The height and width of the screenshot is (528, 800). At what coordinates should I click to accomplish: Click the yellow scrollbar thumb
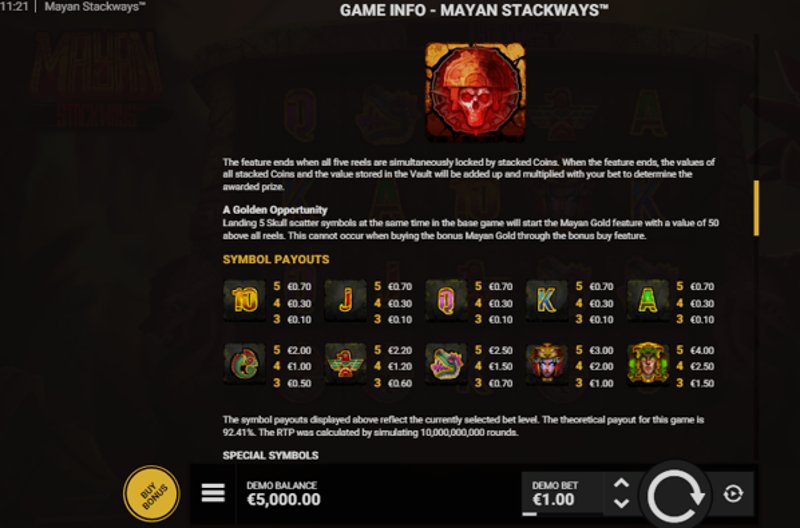click(x=756, y=208)
